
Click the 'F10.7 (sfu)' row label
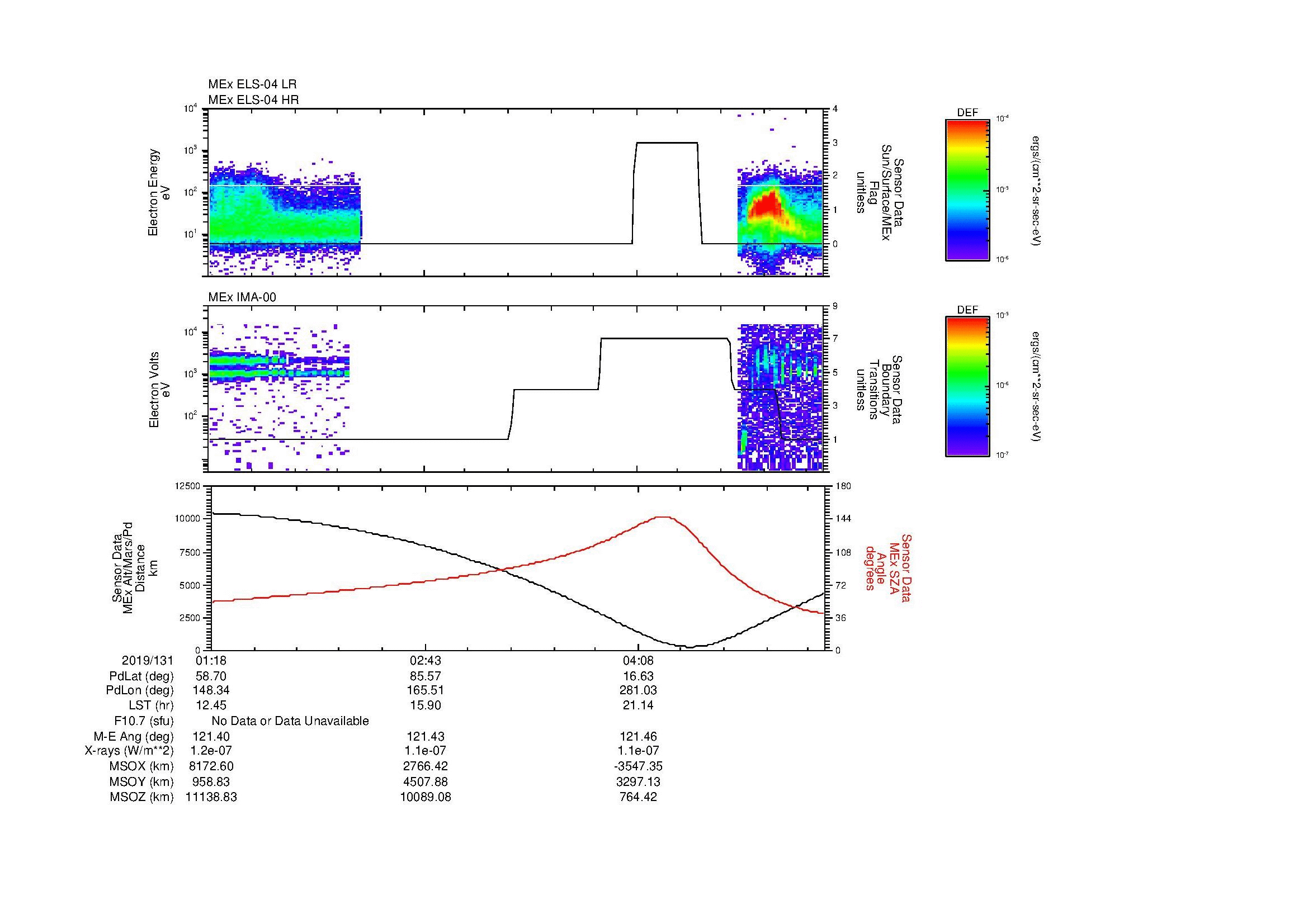pos(144,721)
